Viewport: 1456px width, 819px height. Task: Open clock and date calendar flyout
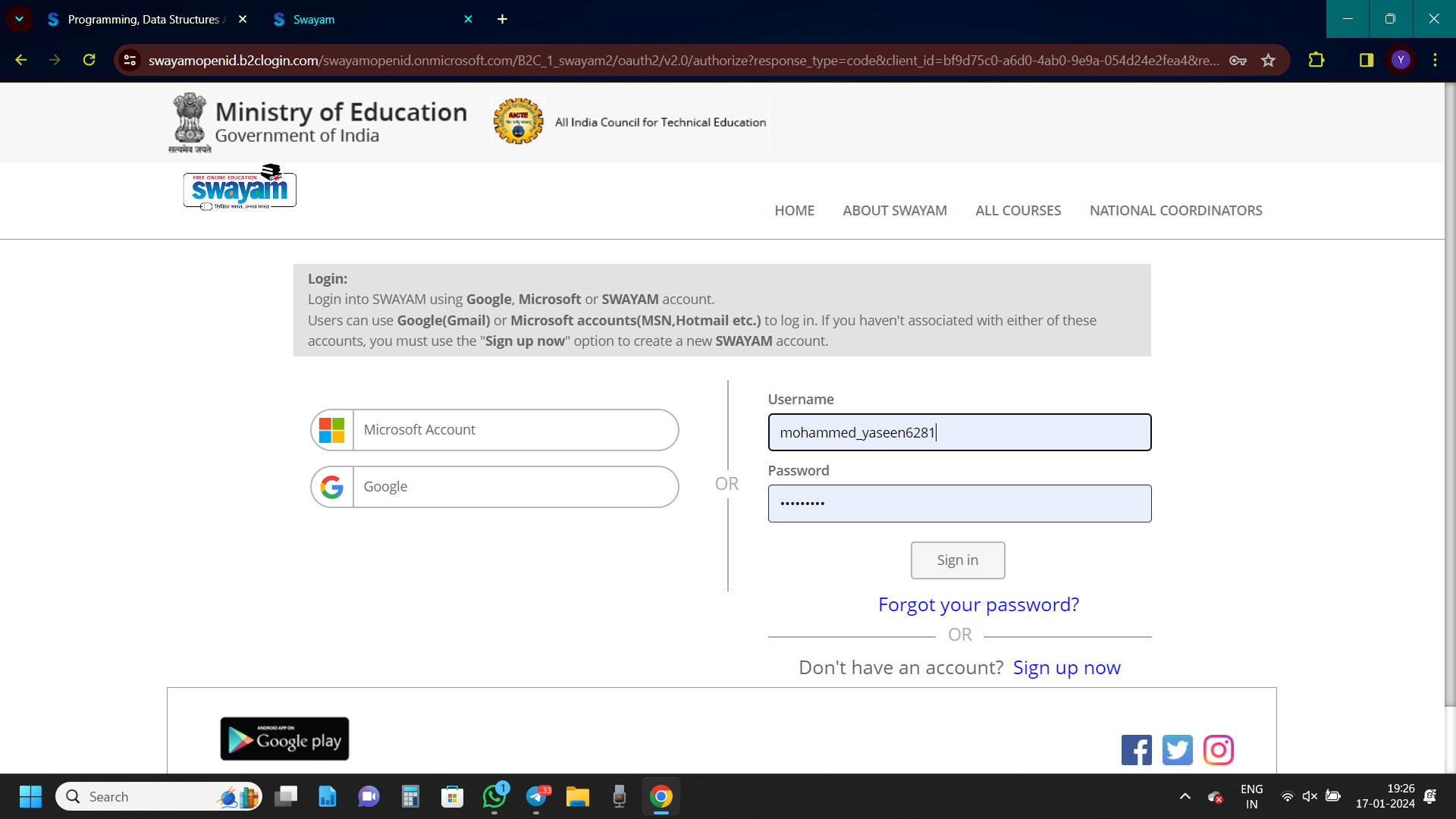click(x=1385, y=796)
